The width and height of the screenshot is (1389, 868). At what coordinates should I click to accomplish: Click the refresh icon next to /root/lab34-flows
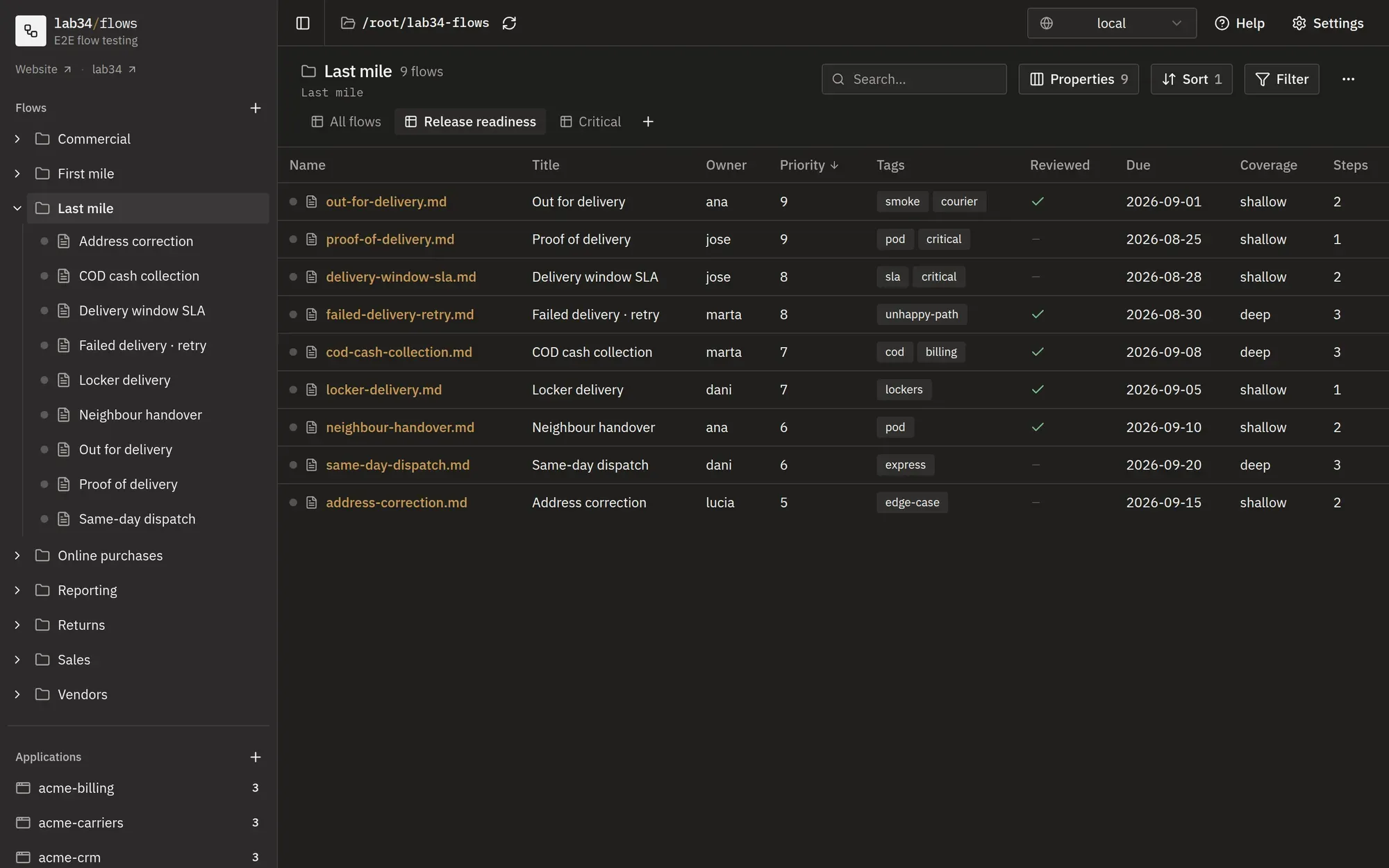click(509, 23)
